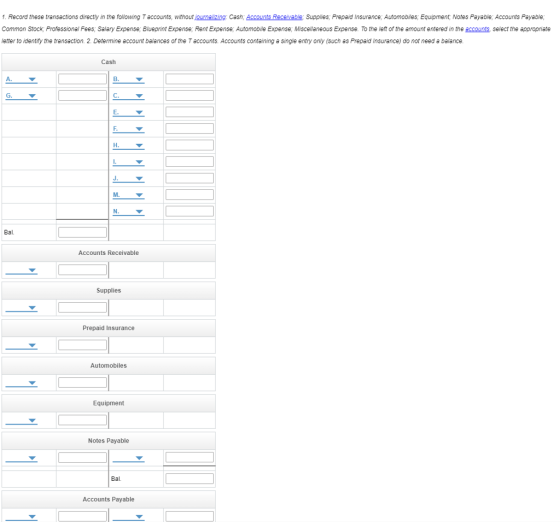This screenshot has width=560, height=522.
Task: Open the J. dropdown in Cash account
Action: [x=129, y=178]
